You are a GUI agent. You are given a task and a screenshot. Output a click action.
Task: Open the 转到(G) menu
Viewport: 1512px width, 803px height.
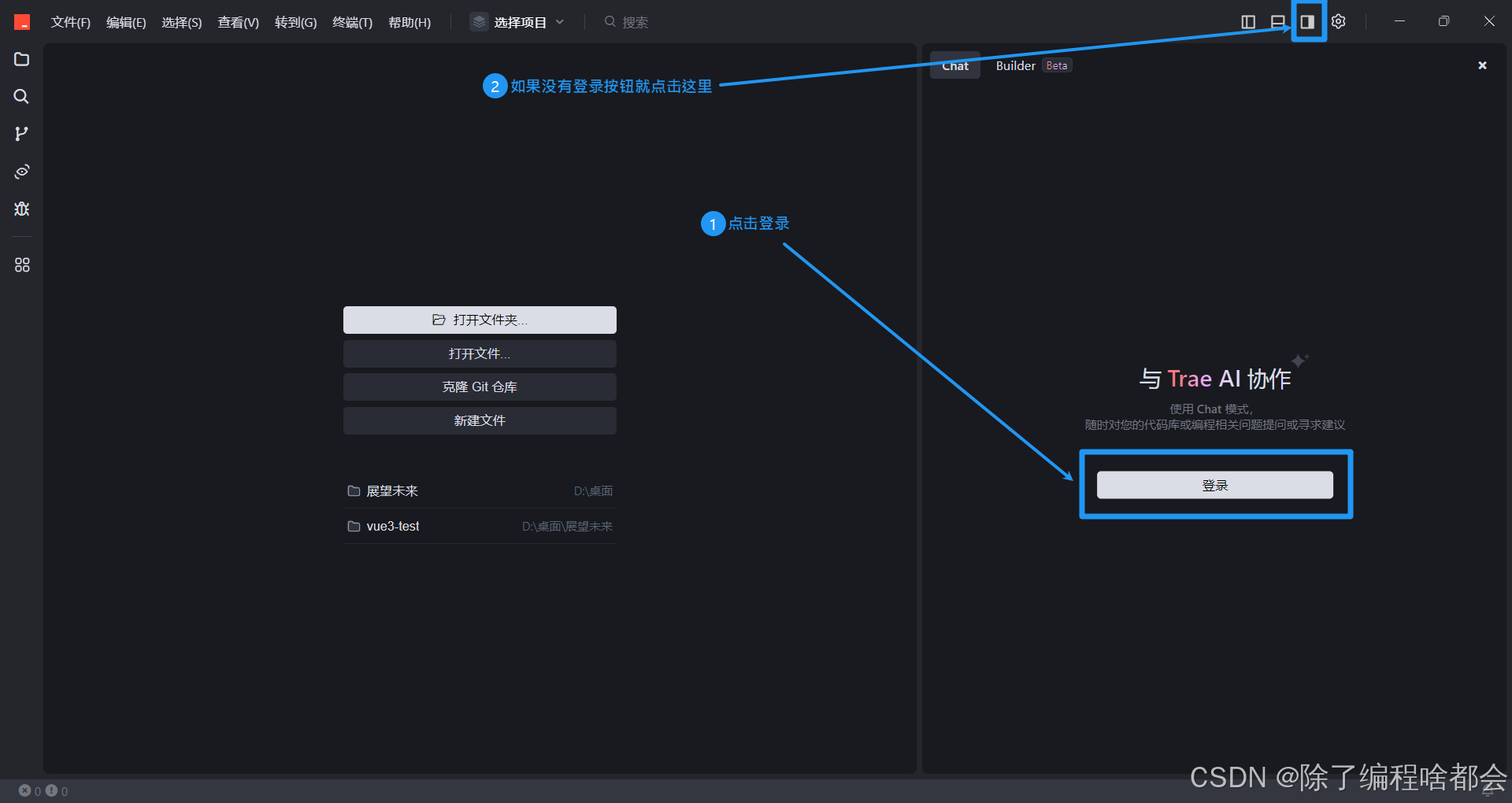click(x=295, y=22)
